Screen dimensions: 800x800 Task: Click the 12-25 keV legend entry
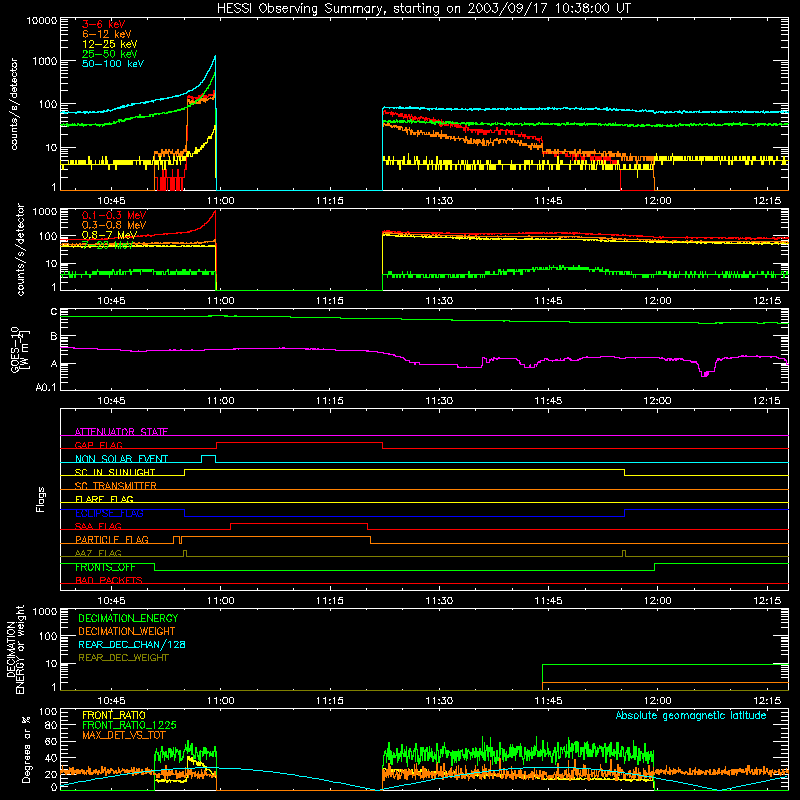pos(110,44)
